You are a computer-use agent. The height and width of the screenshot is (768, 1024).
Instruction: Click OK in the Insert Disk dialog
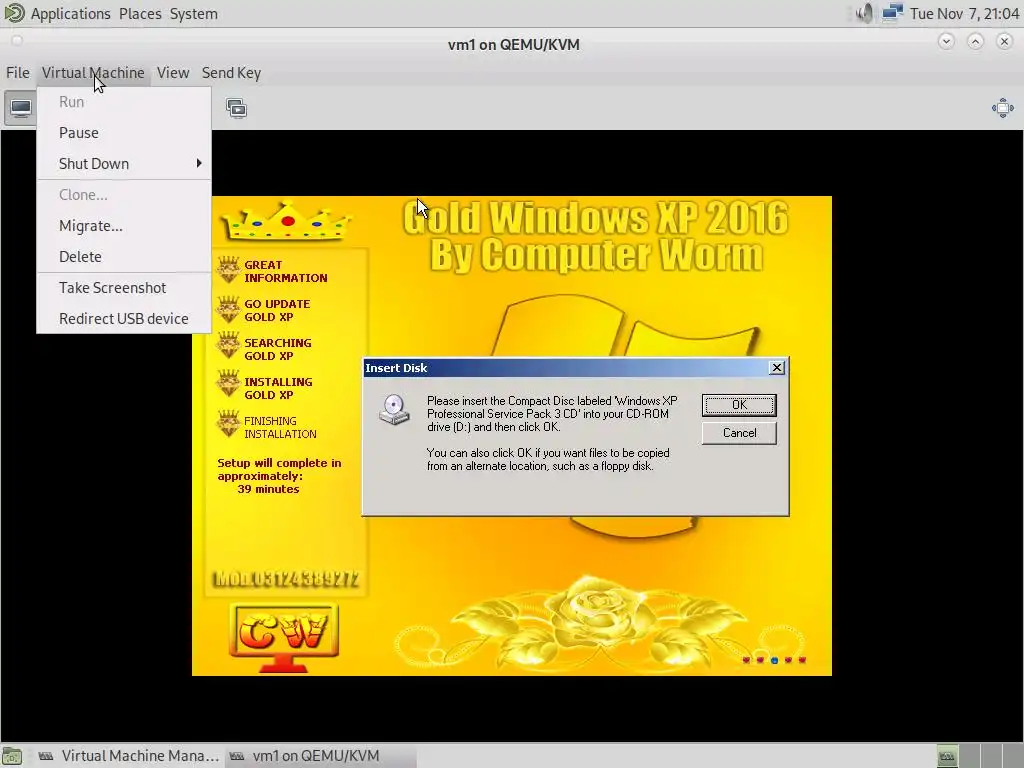coord(739,405)
